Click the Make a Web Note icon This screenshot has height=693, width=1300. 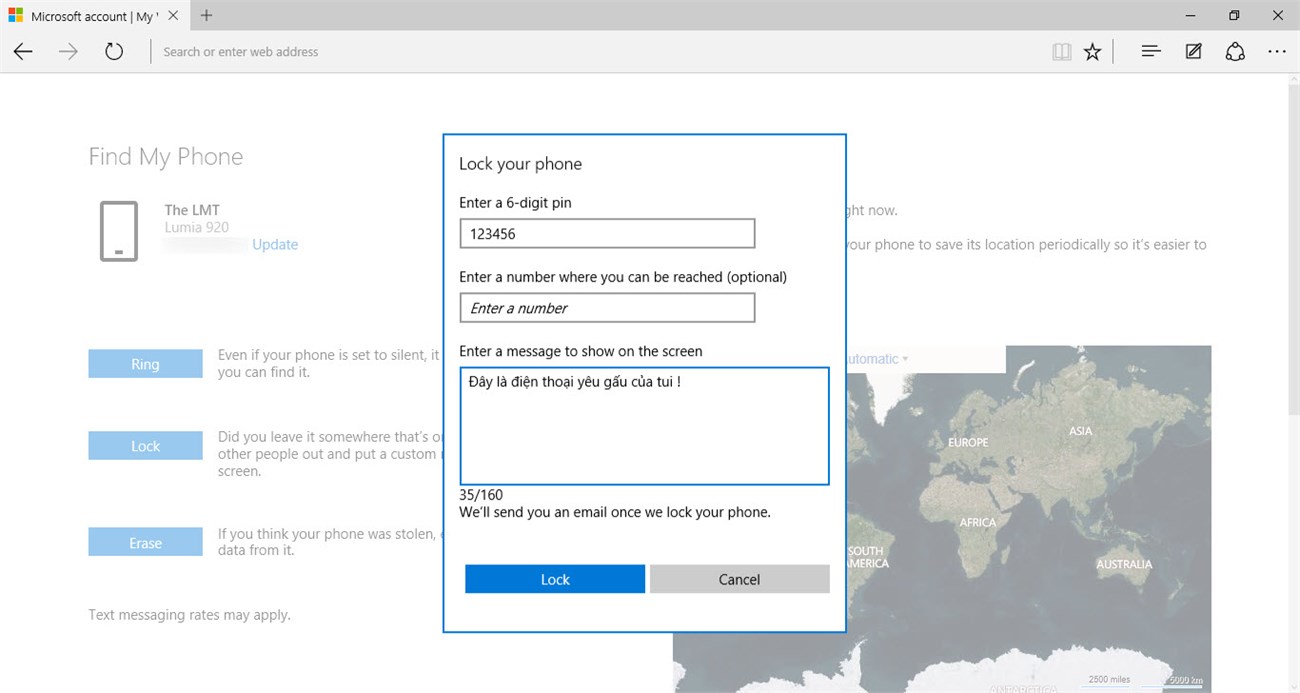point(1193,52)
